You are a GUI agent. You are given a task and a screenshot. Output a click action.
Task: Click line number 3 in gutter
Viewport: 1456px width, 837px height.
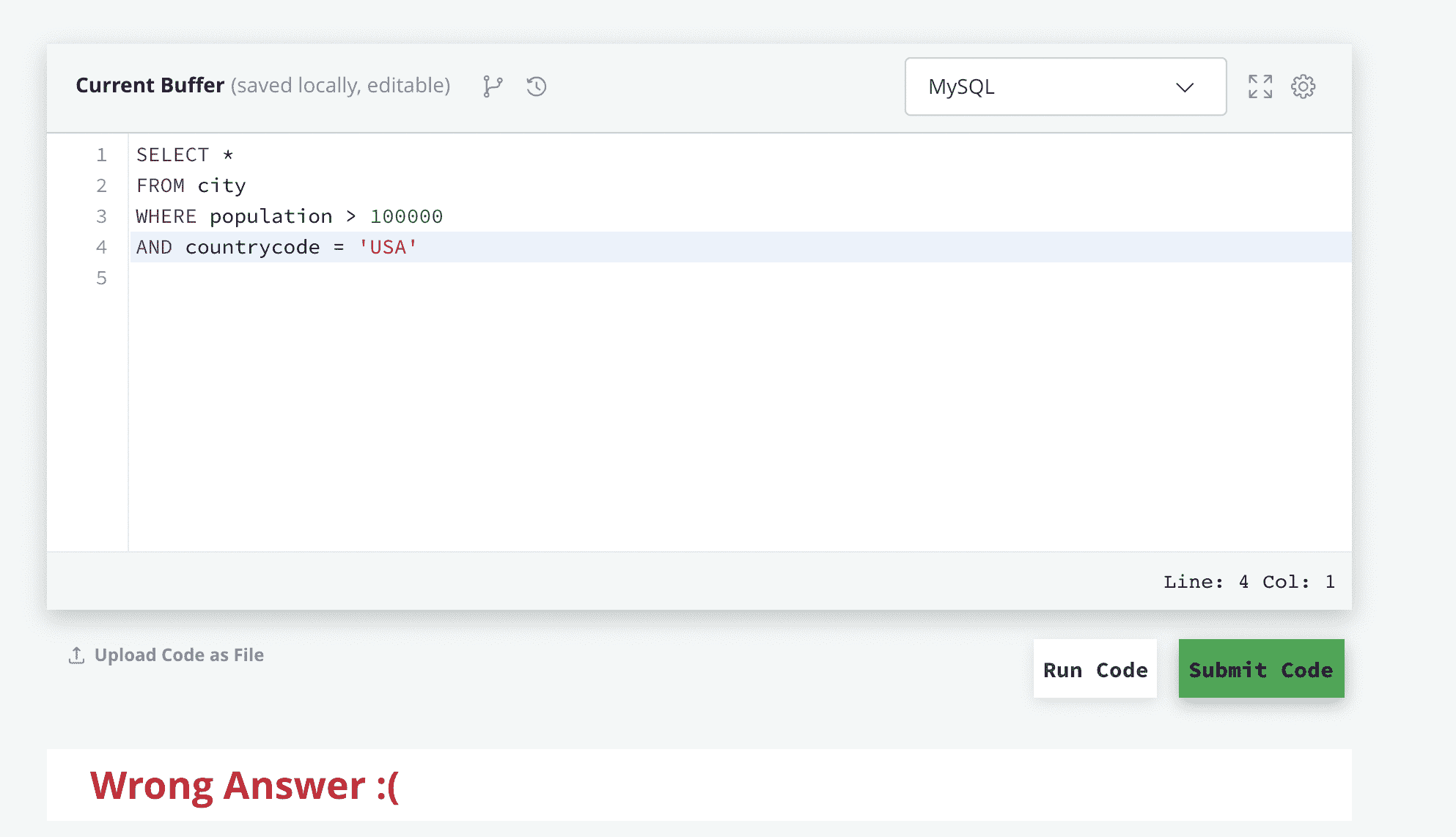click(x=101, y=217)
